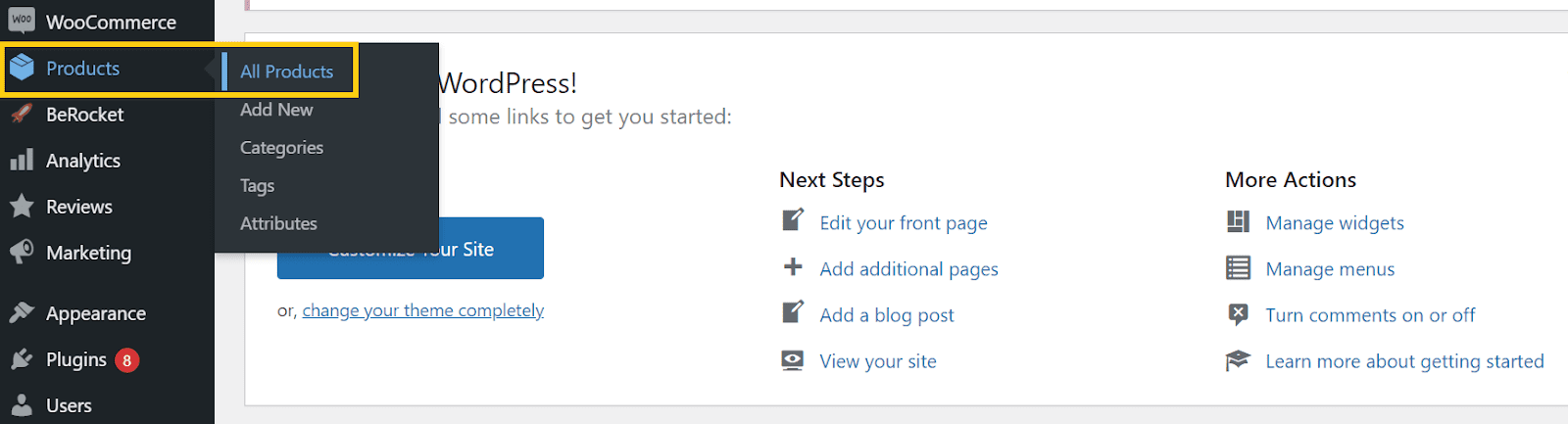Image resolution: width=1568 pixels, height=424 pixels.
Task: Click the Plugins plug icon
Action: 22,359
